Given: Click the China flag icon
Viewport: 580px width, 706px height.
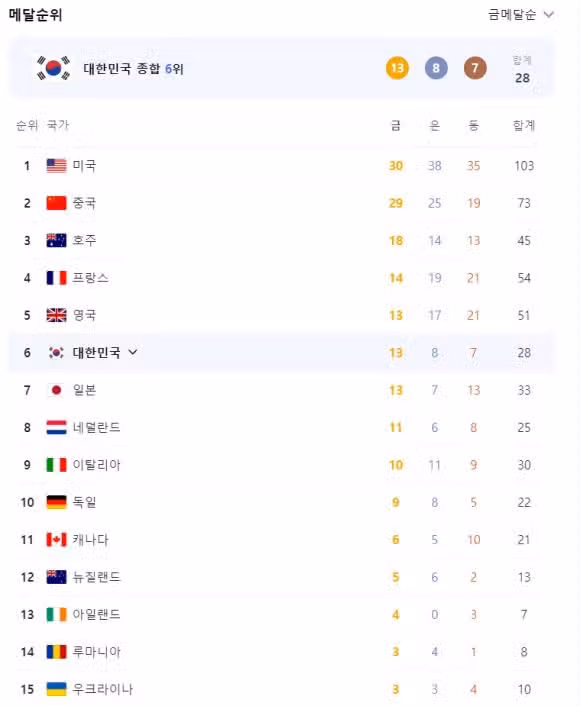Looking at the screenshot, I should (x=56, y=203).
